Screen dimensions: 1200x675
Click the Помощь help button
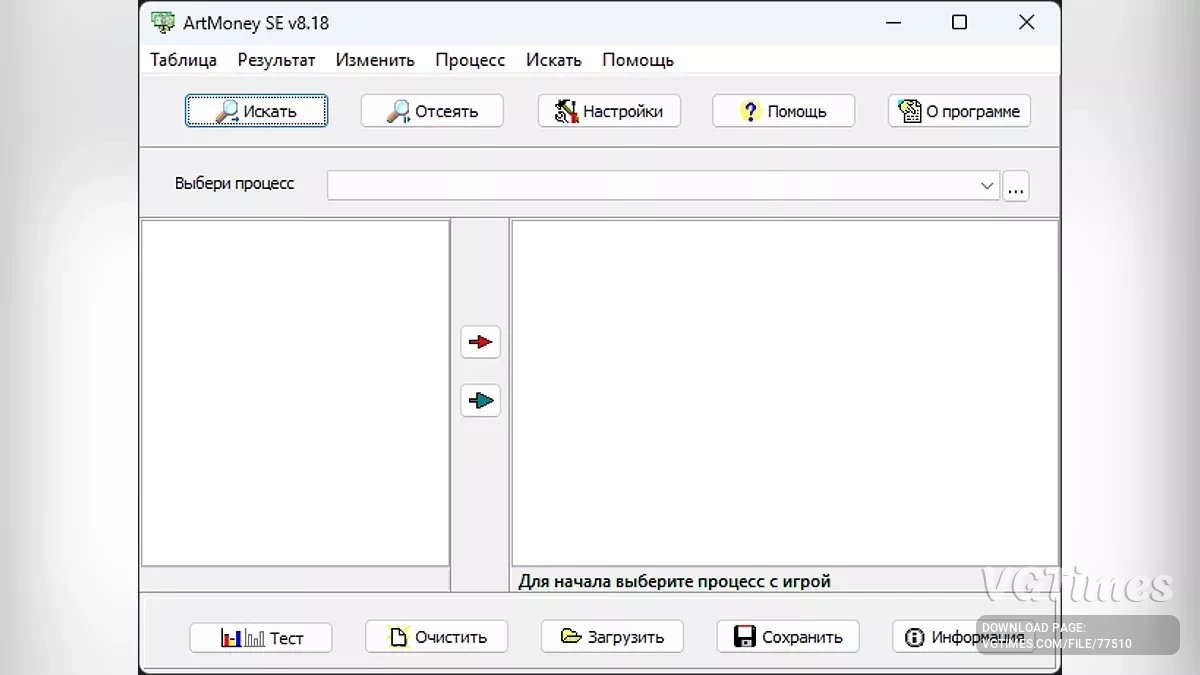(x=784, y=111)
